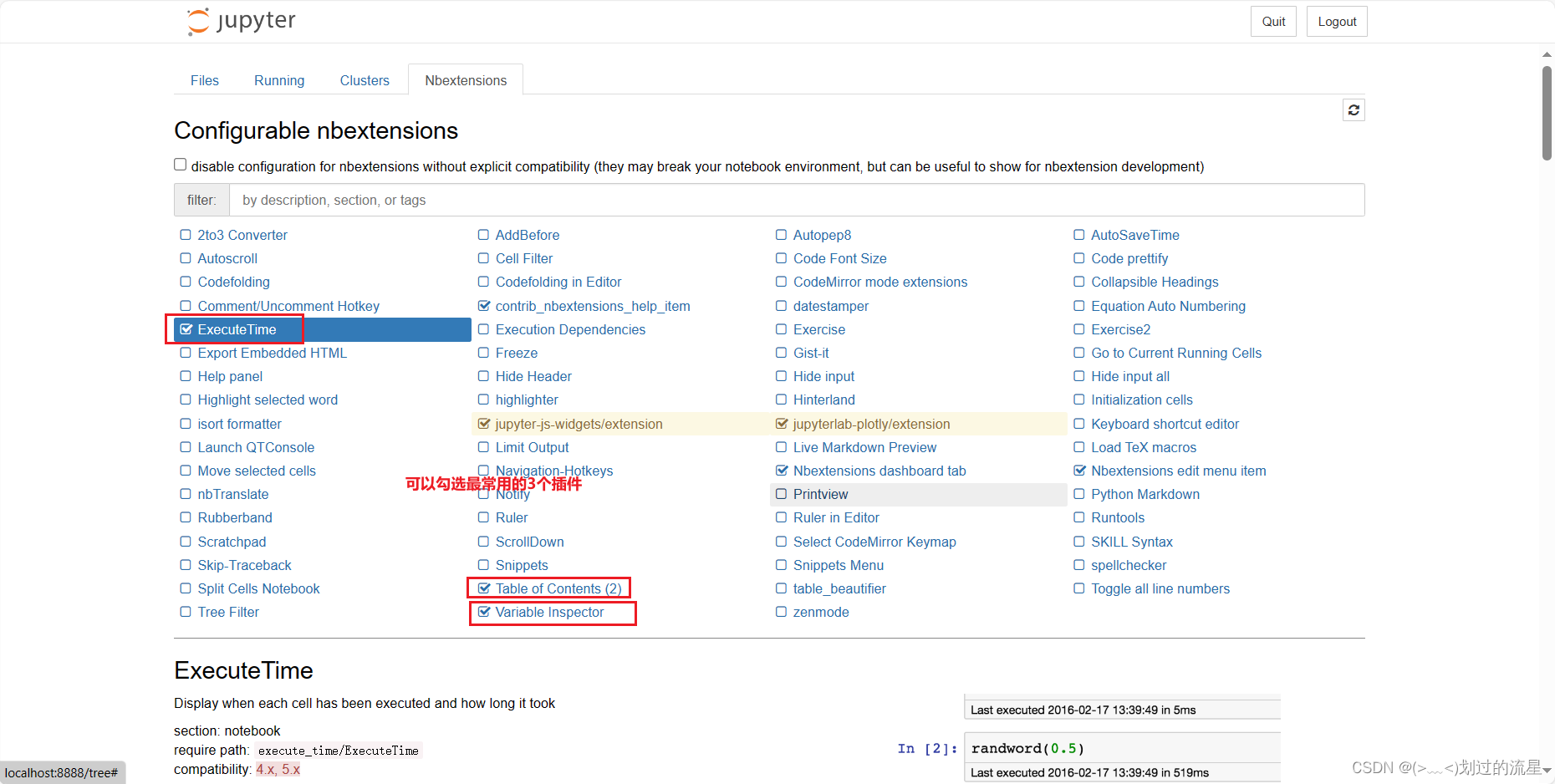The width and height of the screenshot is (1555, 784).
Task: Uncheck Table of Contents (2)
Action: tap(485, 588)
